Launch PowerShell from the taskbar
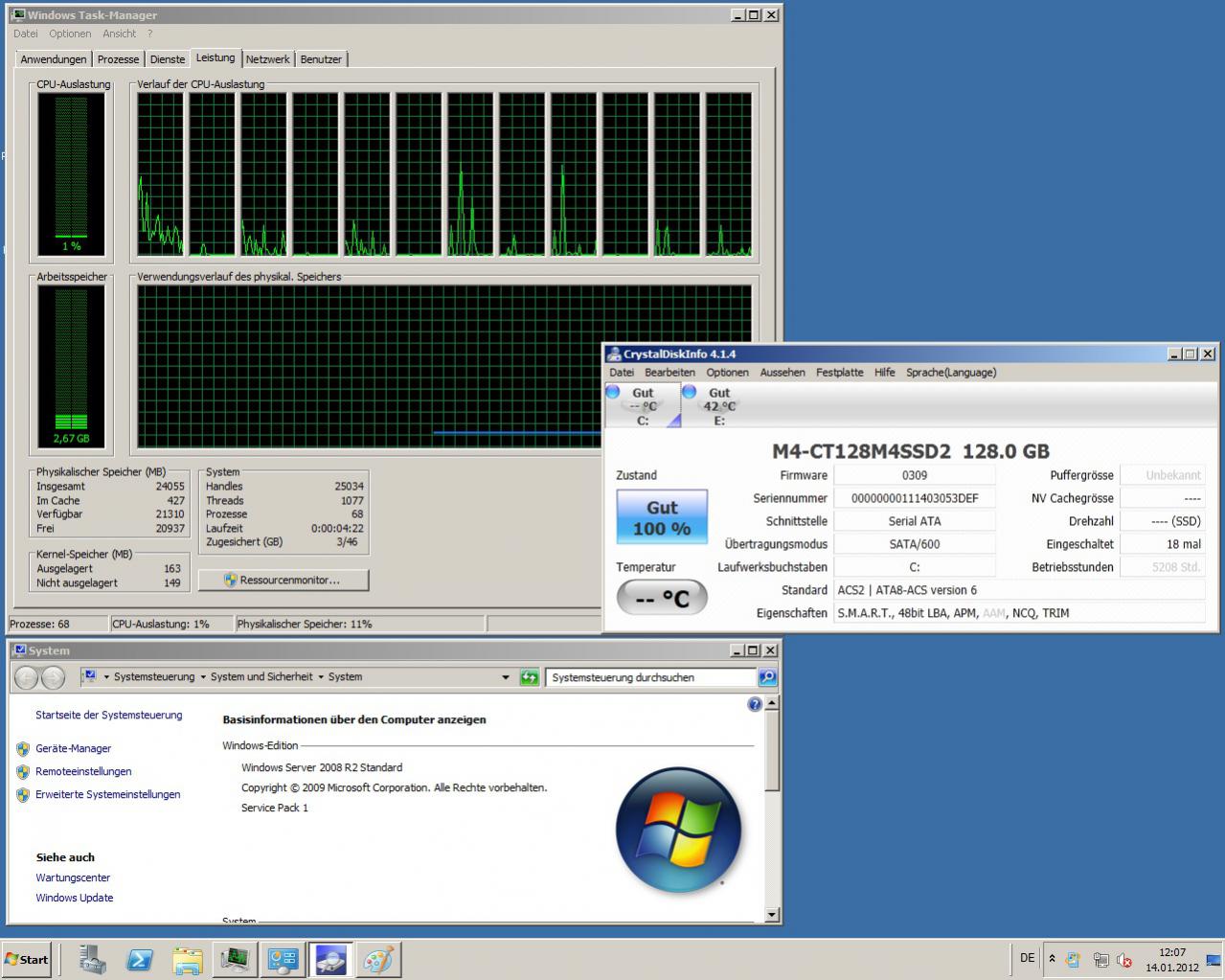Image resolution: width=1225 pixels, height=980 pixels. click(140, 959)
